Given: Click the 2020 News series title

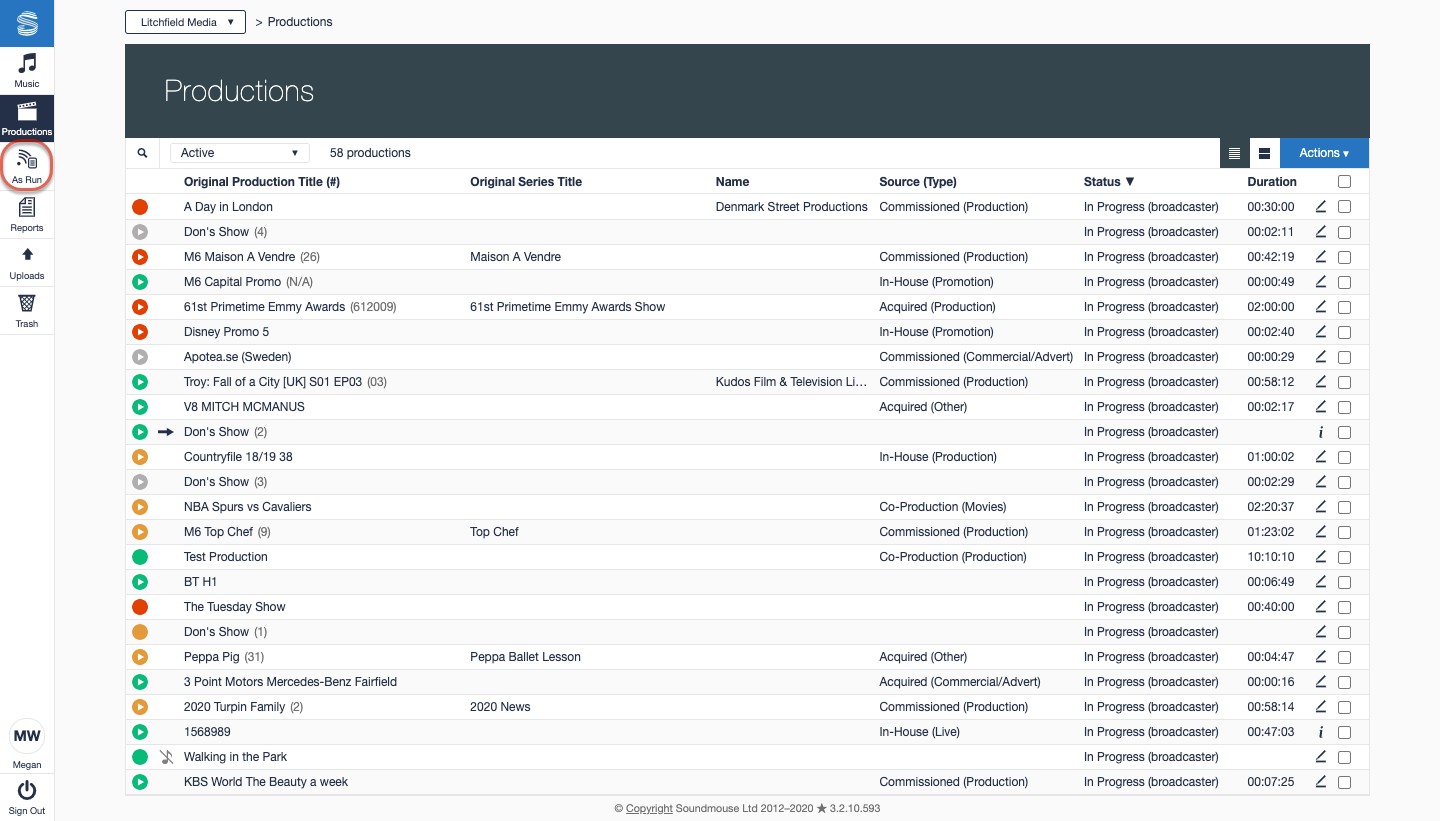Looking at the screenshot, I should click(x=500, y=707).
